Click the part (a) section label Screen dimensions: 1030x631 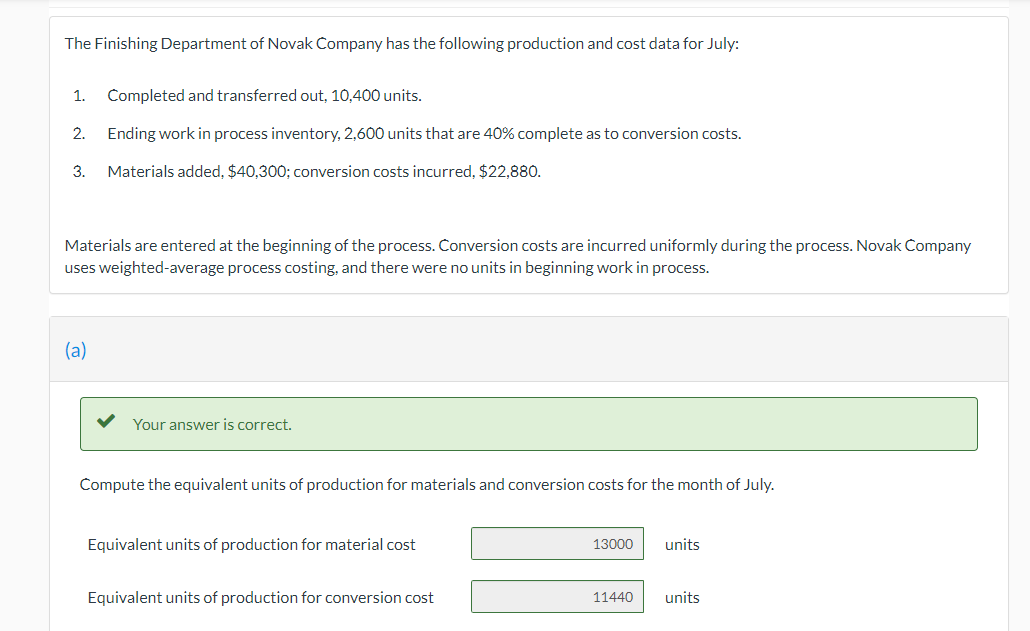click(x=75, y=350)
